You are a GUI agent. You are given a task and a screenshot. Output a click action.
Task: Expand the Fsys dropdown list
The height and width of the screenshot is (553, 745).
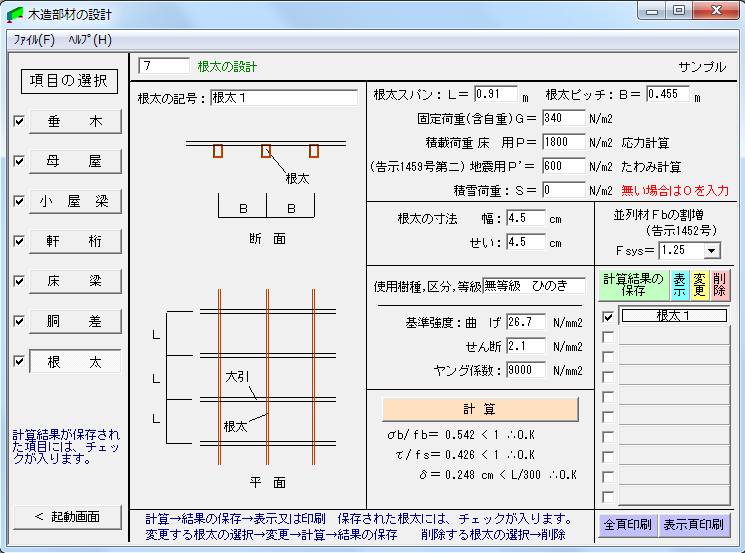pos(711,251)
